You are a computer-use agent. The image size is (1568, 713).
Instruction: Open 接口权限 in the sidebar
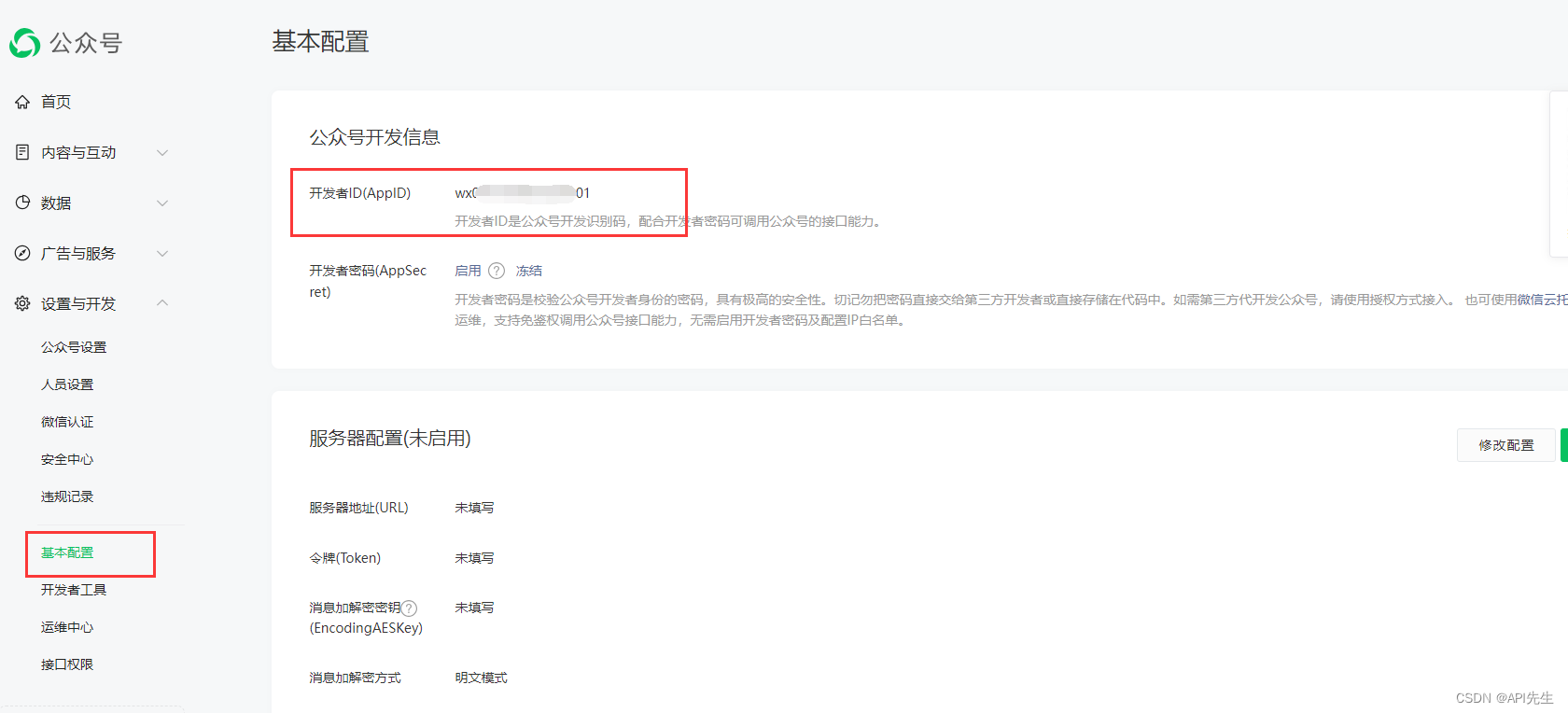(x=67, y=664)
